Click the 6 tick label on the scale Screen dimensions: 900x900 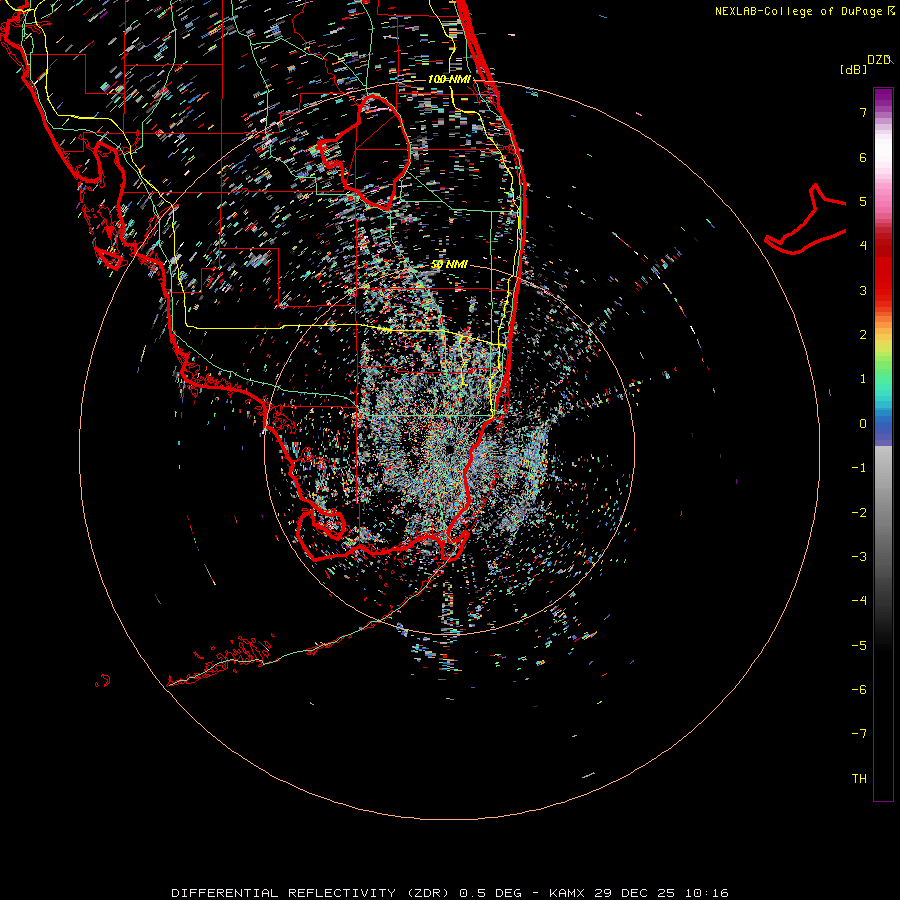pyautogui.click(x=863, y=157)
